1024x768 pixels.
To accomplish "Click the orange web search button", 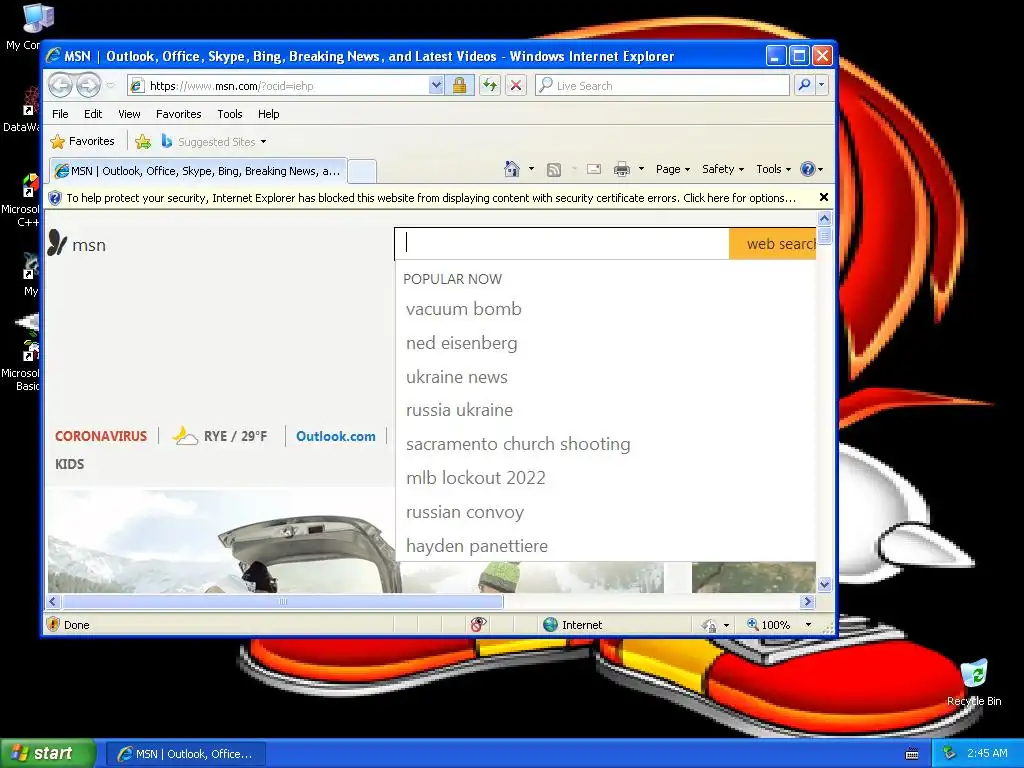I will (773, 244).
